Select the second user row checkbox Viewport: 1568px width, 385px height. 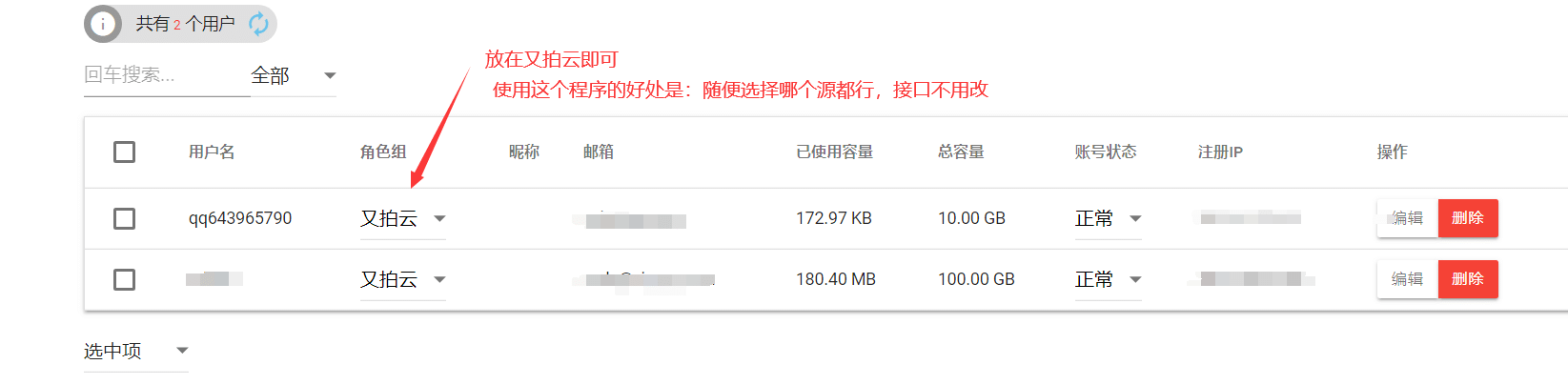pyautogui.click(x=124, y=279)
